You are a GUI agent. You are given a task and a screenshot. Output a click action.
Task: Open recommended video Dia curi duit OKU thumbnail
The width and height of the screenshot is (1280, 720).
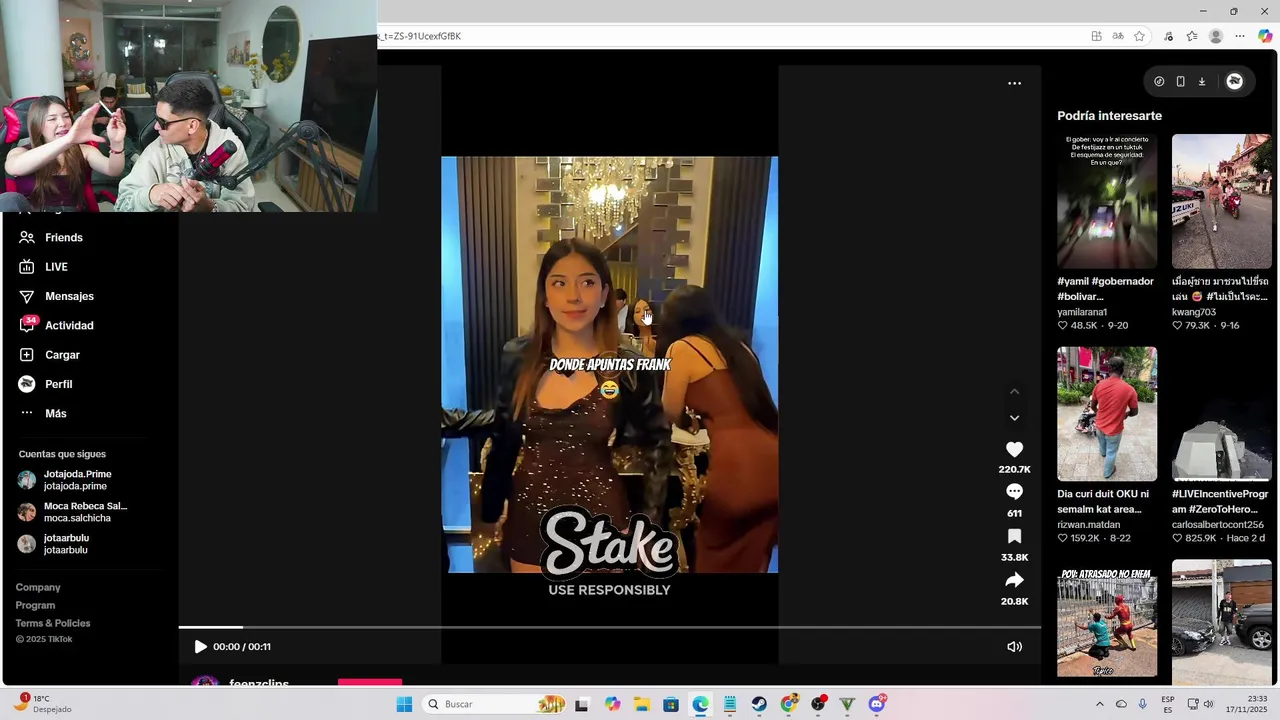(x=1107, y=414)
